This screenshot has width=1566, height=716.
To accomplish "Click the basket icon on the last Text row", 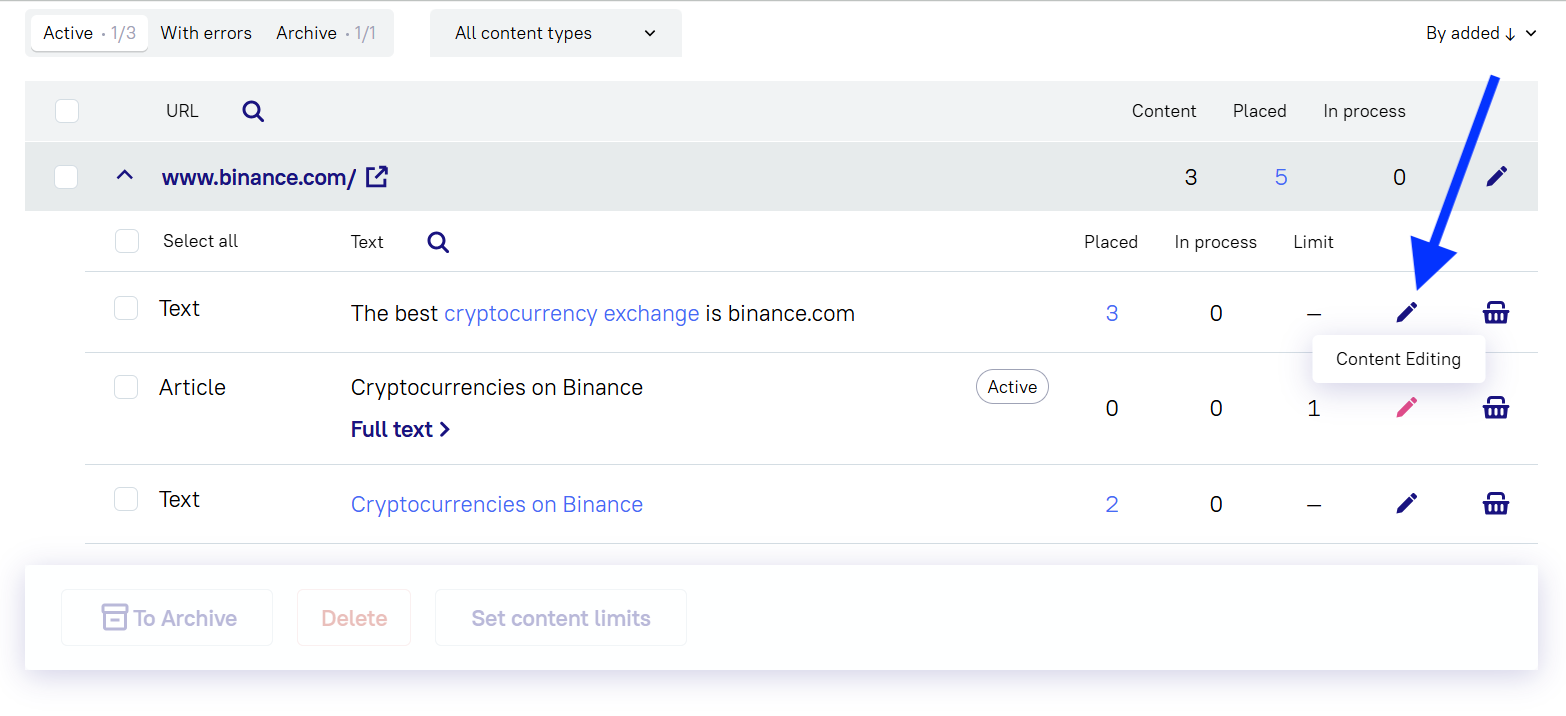I will tap(1496, 503).
